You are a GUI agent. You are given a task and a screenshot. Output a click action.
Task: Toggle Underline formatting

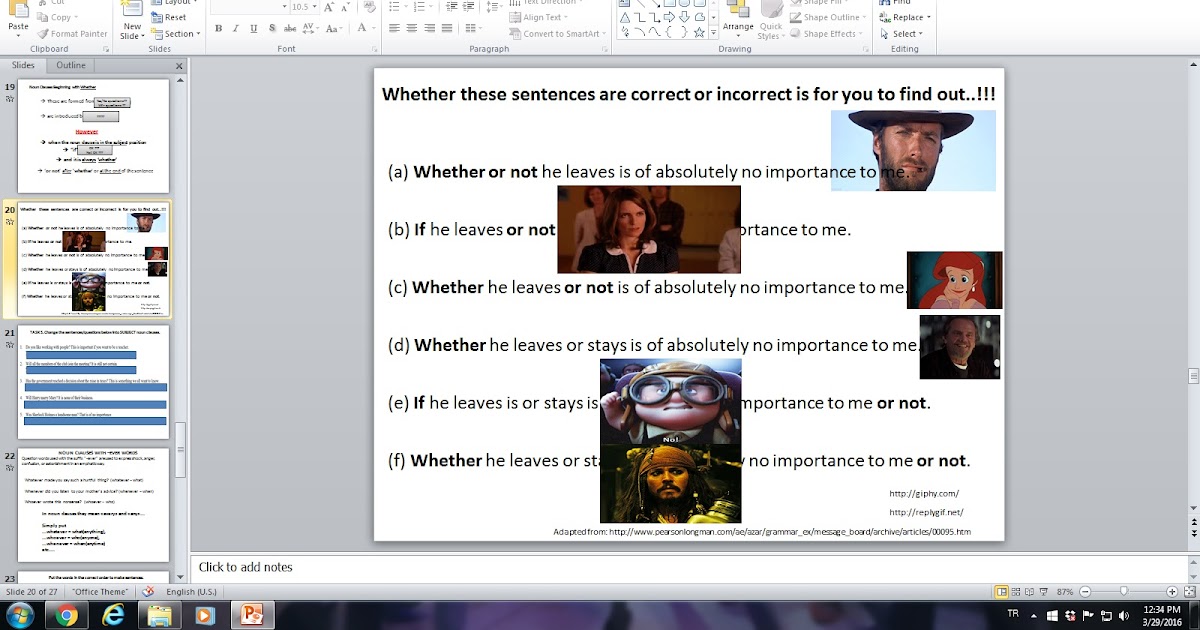[x=255, y=29]
